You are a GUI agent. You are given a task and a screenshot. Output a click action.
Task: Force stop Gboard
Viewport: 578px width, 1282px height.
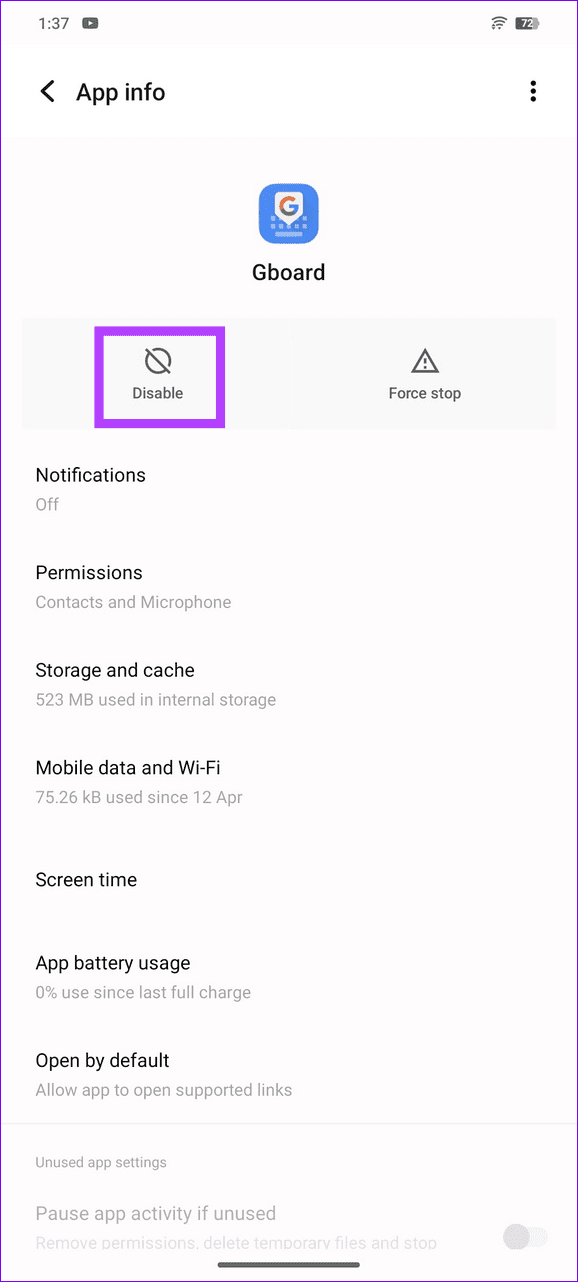point(424,376)
